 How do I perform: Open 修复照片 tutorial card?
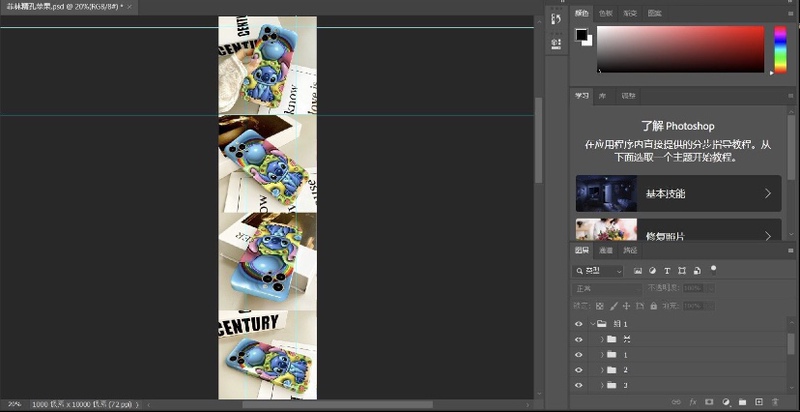click(x=678, y=229)
